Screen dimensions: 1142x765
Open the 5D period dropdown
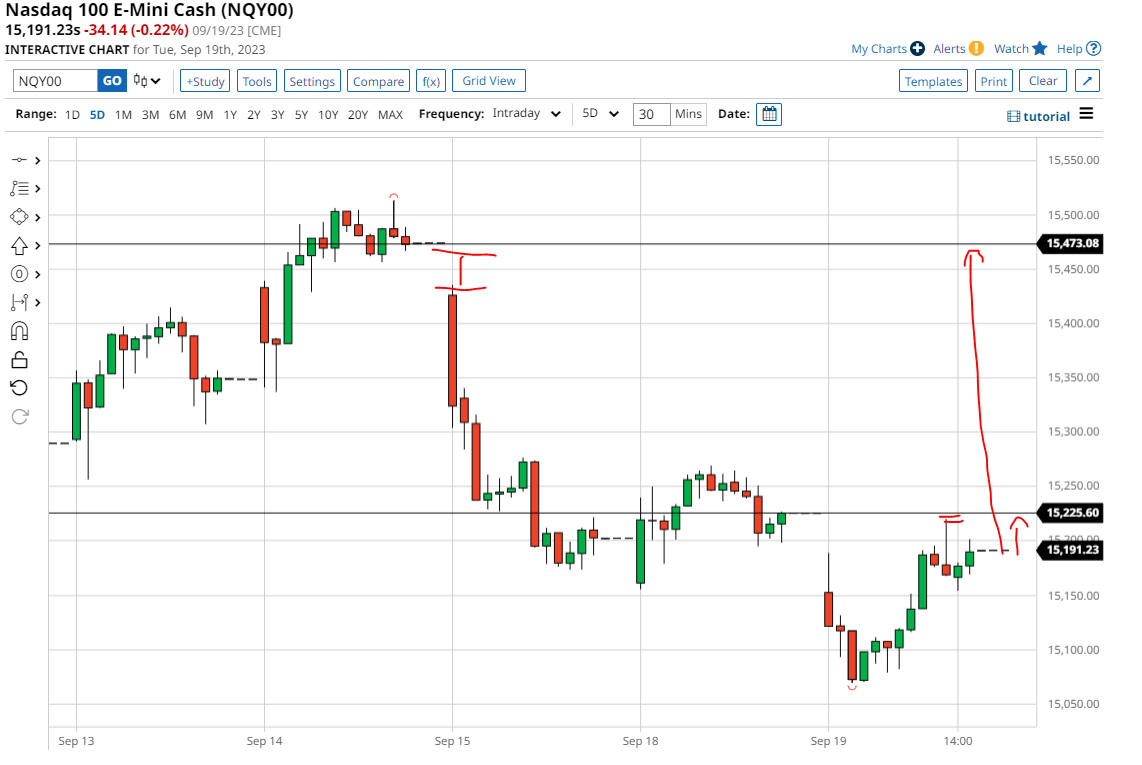coord(600,114)
